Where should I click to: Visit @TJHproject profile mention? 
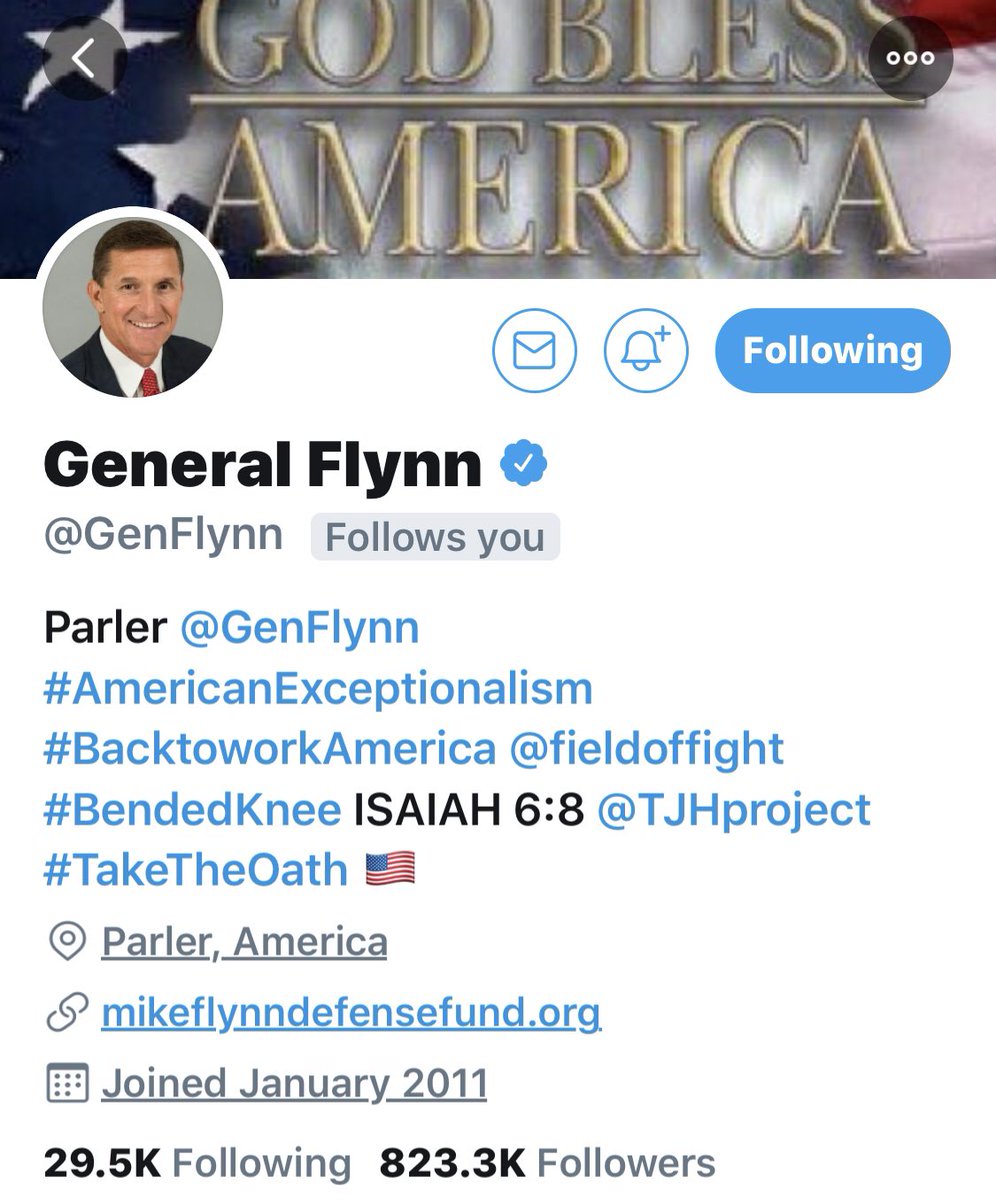tap(734, 809)
